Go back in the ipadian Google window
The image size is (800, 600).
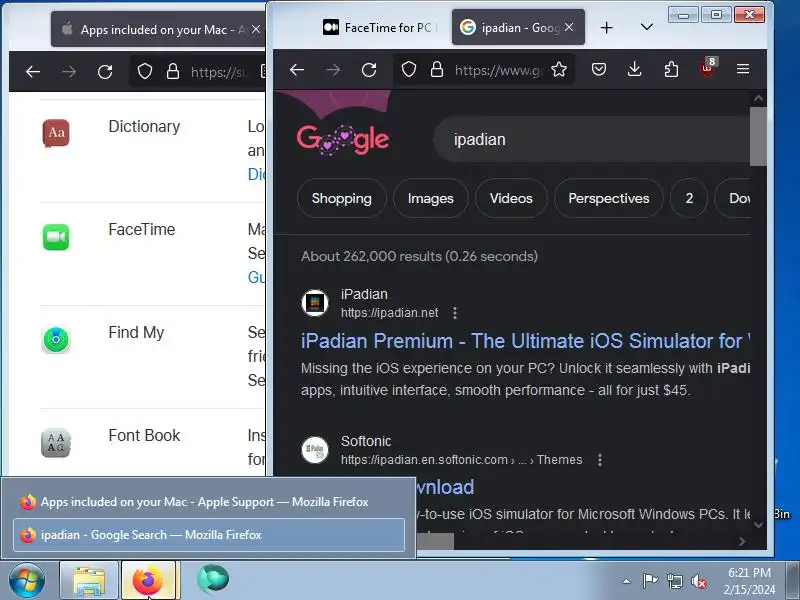click(297, 69)
